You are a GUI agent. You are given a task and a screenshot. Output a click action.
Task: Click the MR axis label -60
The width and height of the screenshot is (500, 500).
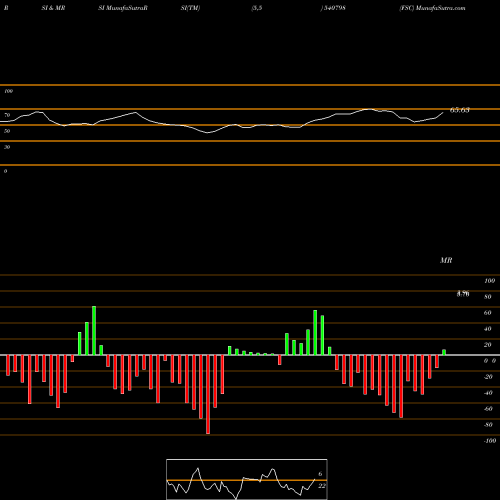click(x=488, y=409)
